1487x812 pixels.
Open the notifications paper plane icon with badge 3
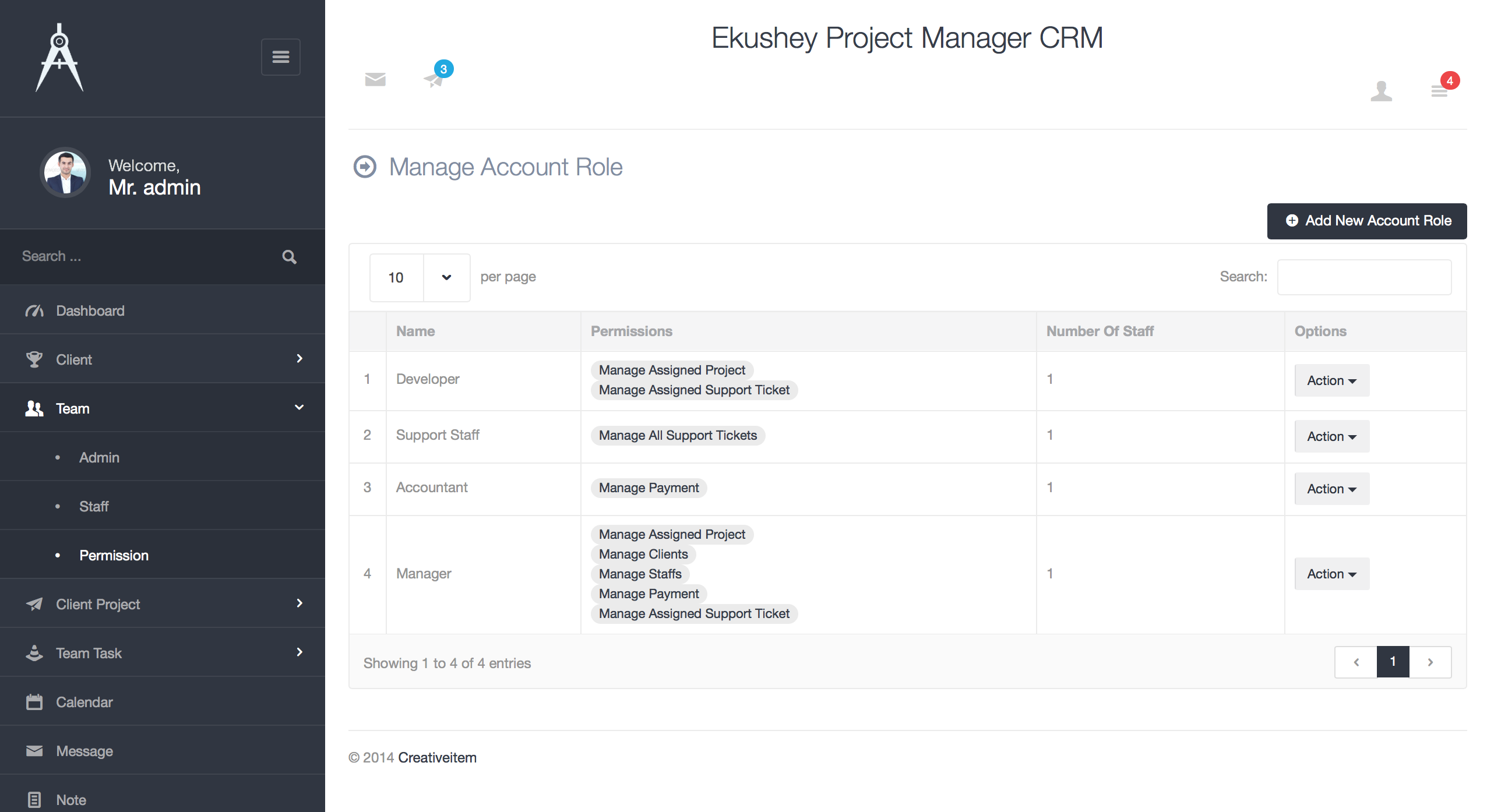(432, 80)
